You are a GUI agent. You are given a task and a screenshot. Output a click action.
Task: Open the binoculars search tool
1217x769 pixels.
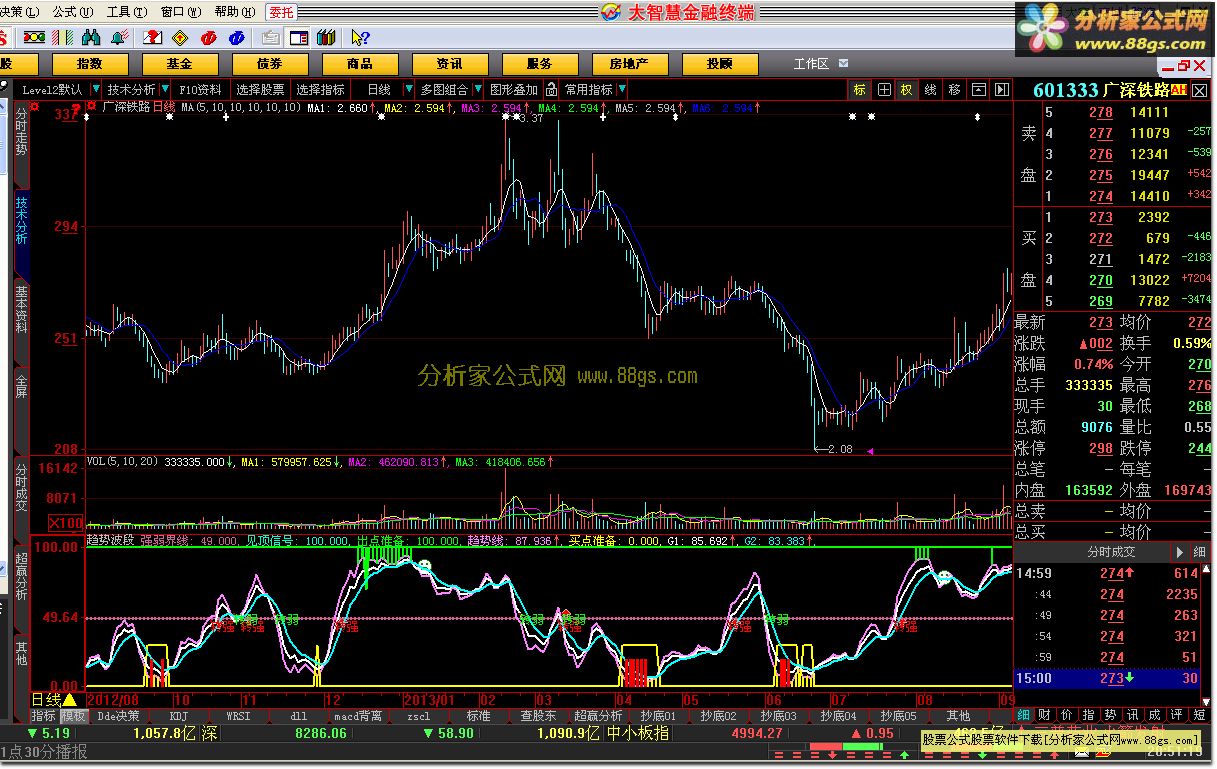tap(91, 37)
